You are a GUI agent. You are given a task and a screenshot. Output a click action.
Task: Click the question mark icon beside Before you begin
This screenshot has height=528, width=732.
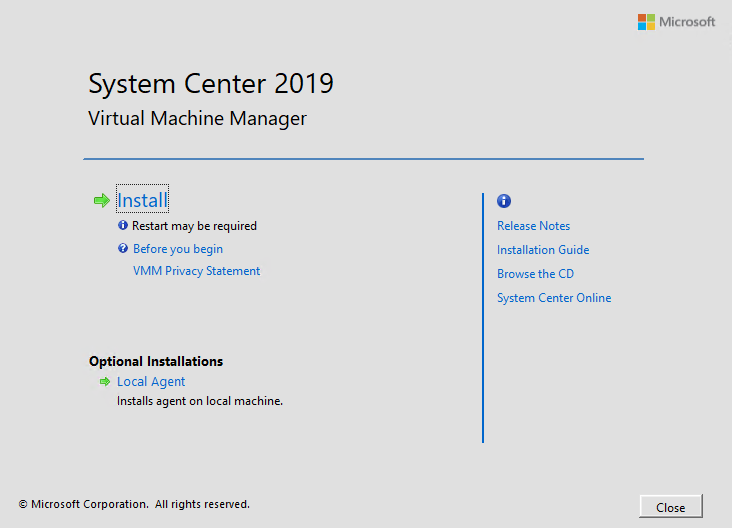pyautogui.click(x=123, y=248)
